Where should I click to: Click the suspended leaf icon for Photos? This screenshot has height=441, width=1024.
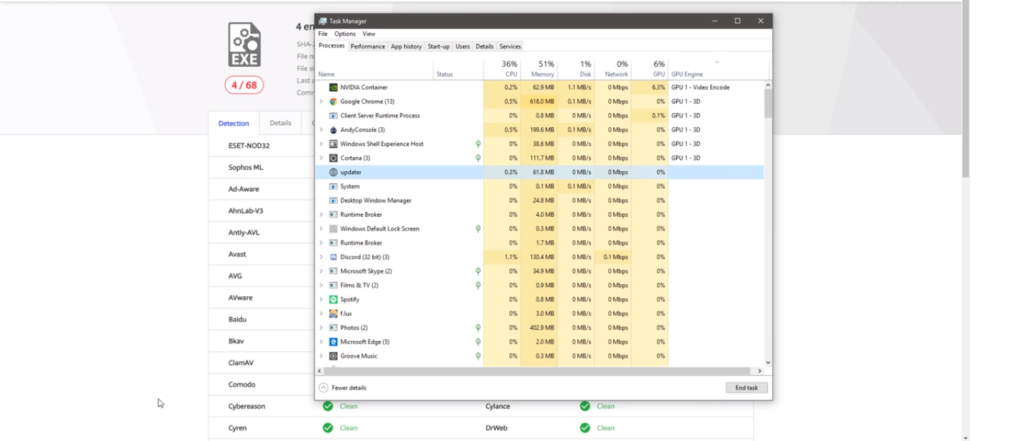click(478, 327)
